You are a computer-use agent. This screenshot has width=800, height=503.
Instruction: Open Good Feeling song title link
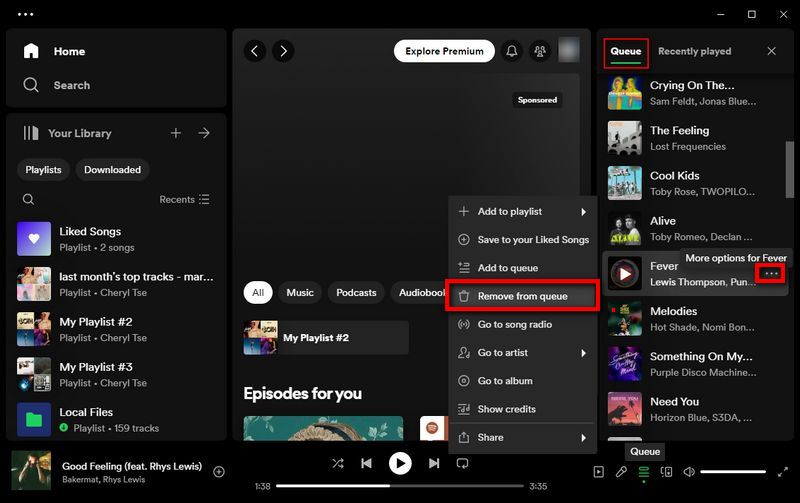[132, 466]
